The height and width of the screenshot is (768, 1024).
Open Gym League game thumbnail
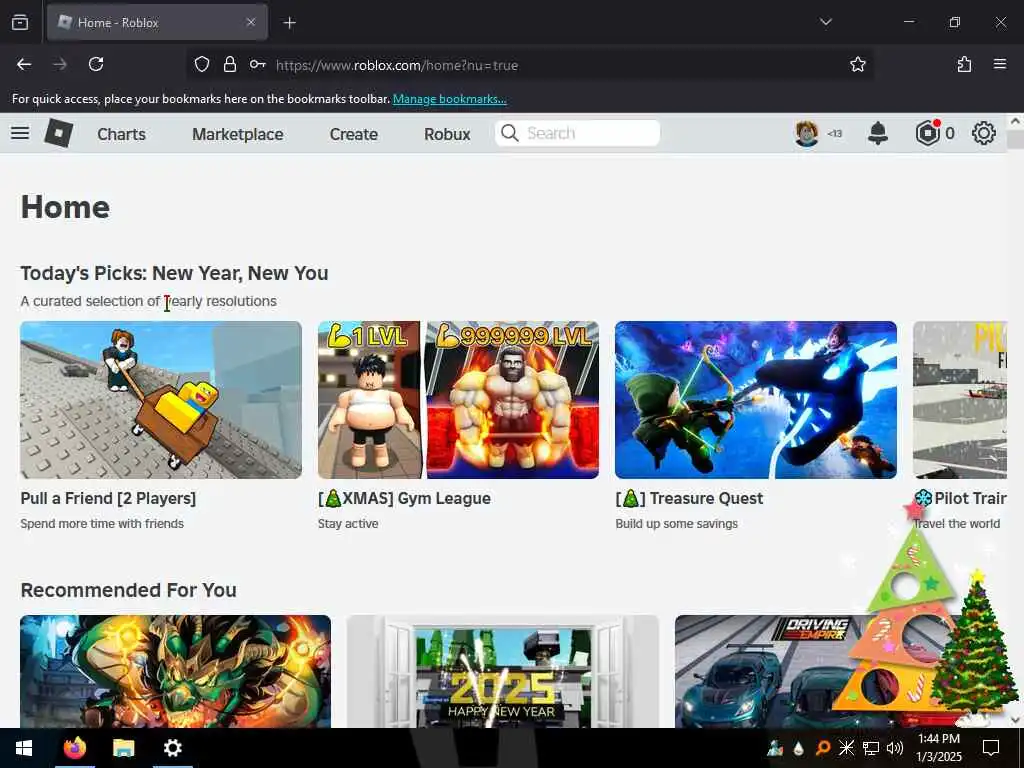(458, 400)
